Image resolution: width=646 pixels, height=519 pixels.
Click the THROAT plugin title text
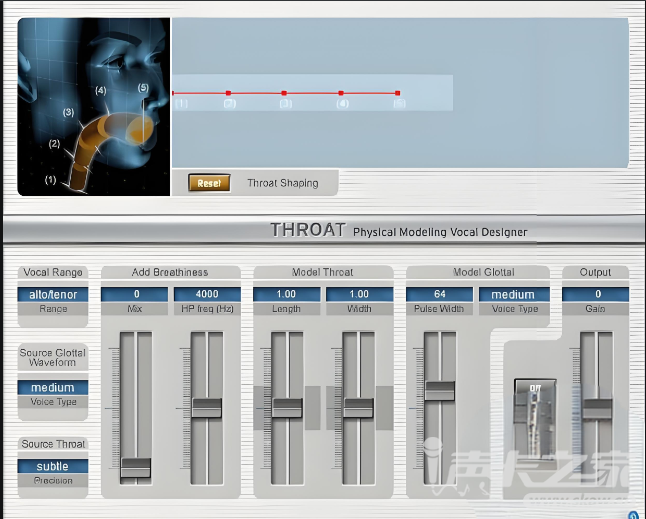pyautogui.click(x=308, y=230)
